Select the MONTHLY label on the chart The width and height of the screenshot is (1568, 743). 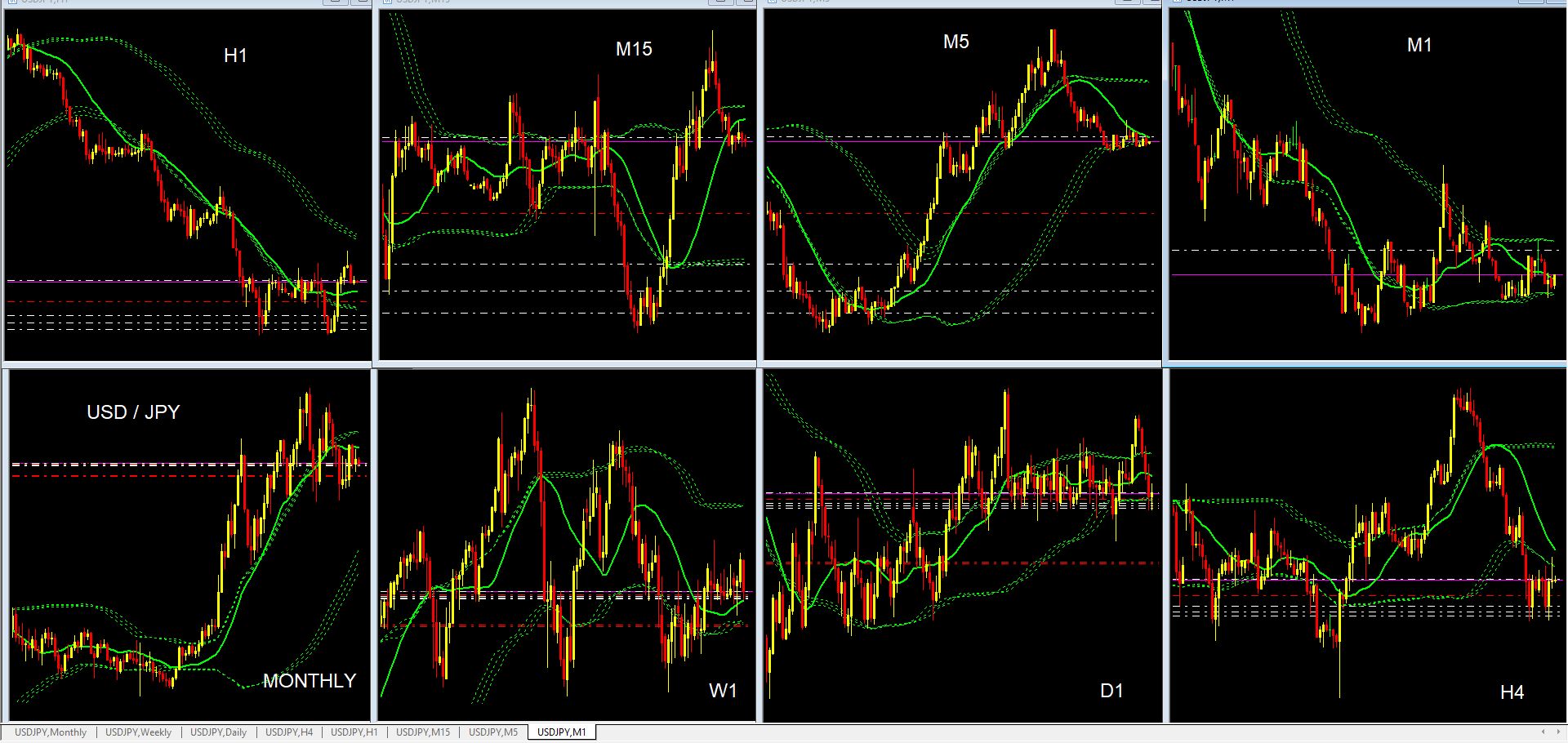[x=310, y=681]
